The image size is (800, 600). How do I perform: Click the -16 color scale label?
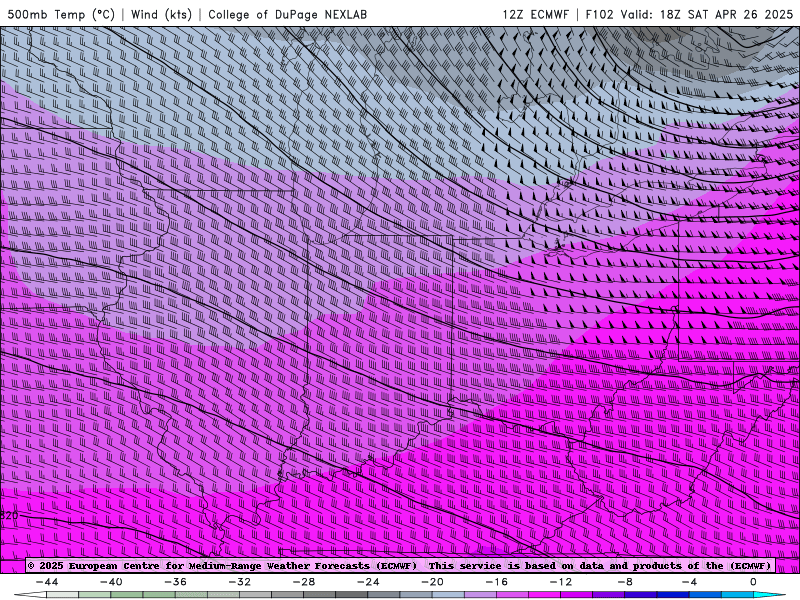(496, 582)
